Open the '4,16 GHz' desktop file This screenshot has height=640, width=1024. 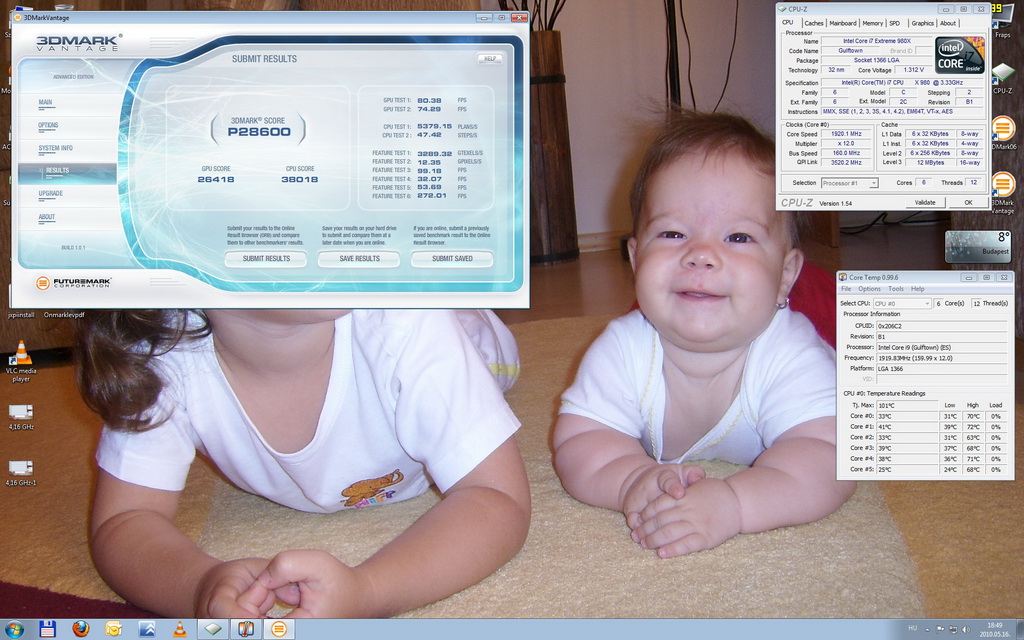pyautogui.click(x=21, y=417)
